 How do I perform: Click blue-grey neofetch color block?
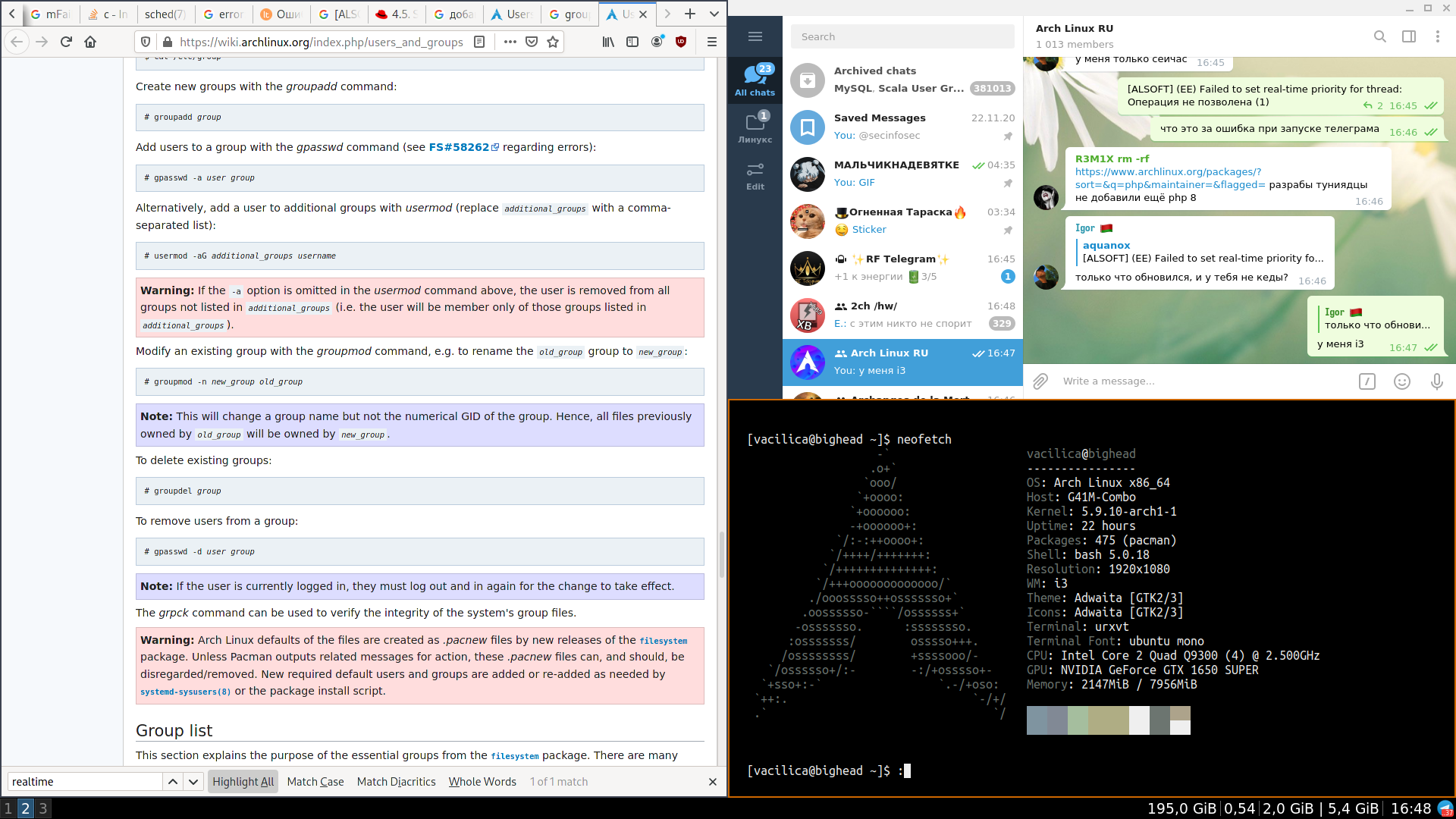click(1037, 720)
